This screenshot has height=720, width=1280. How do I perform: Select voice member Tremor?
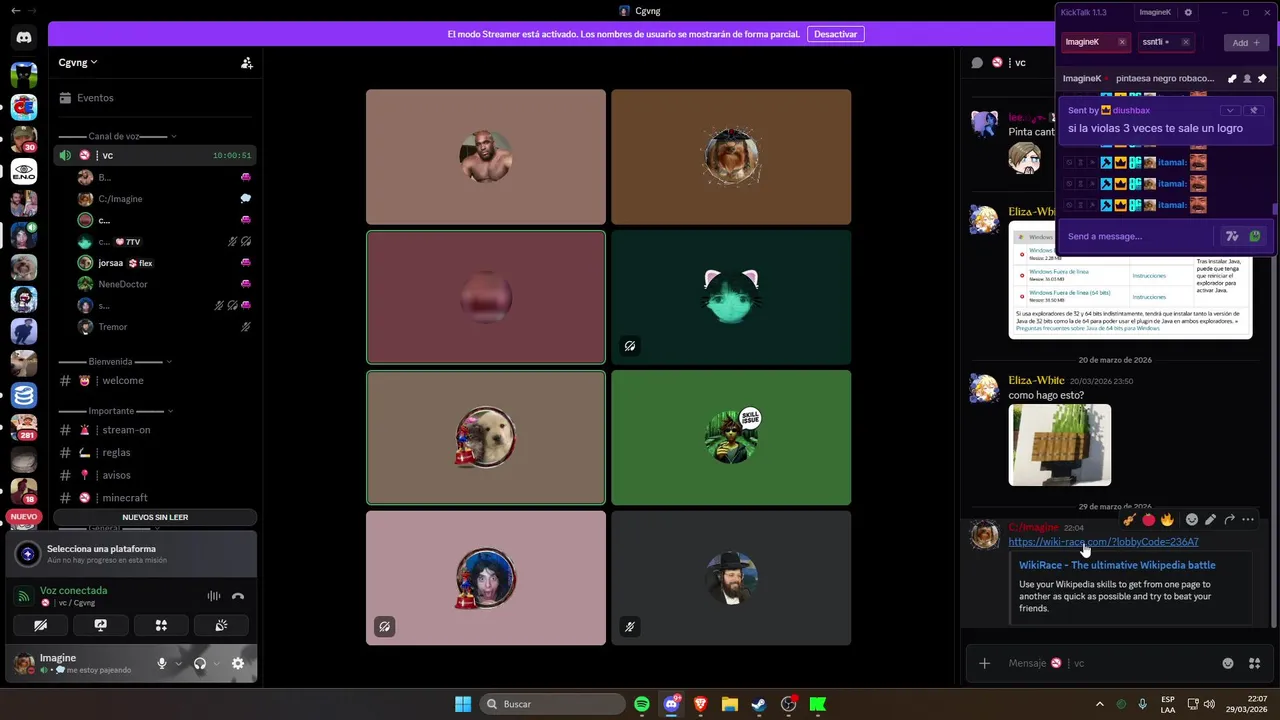pyautogui.click(x=163, y=327)
